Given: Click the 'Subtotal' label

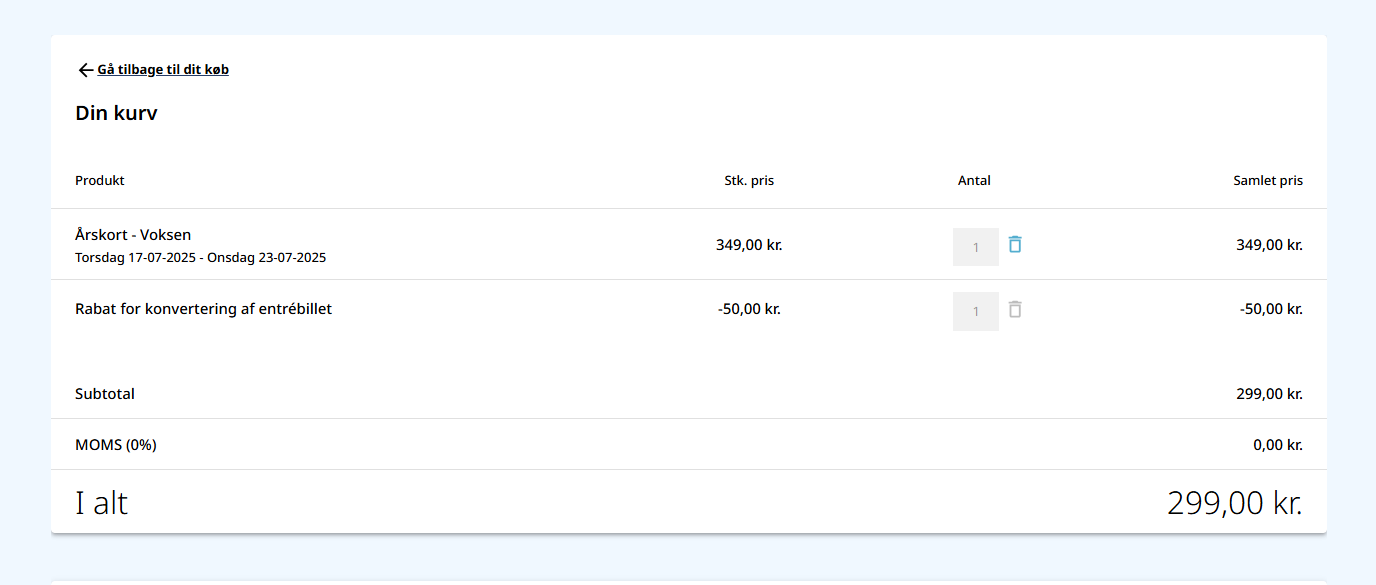Looking at the screenshot, I should pyautogui.click(x=105, y=394).
